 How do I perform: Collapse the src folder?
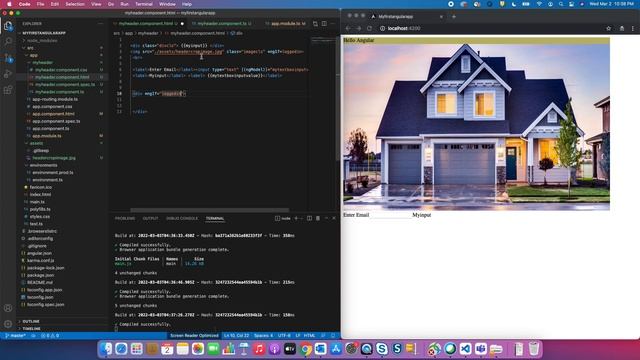click(30, 48)
